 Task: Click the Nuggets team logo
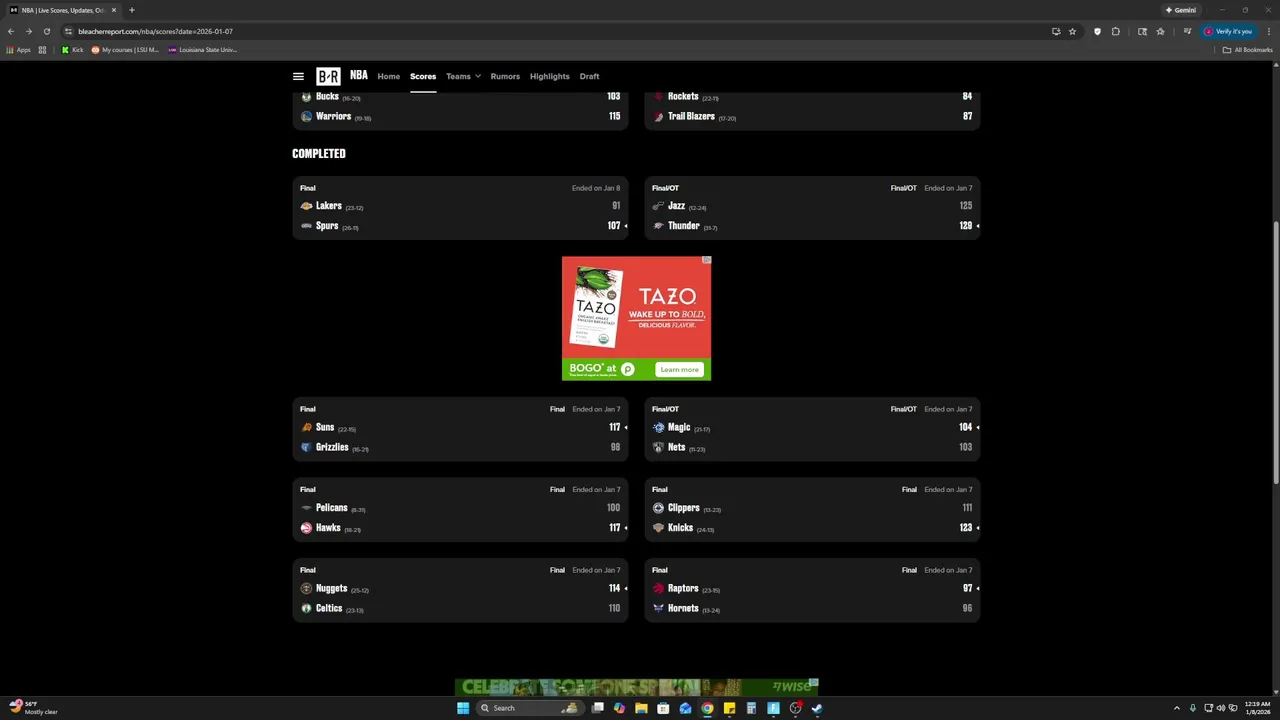click(x=306, y=588)
